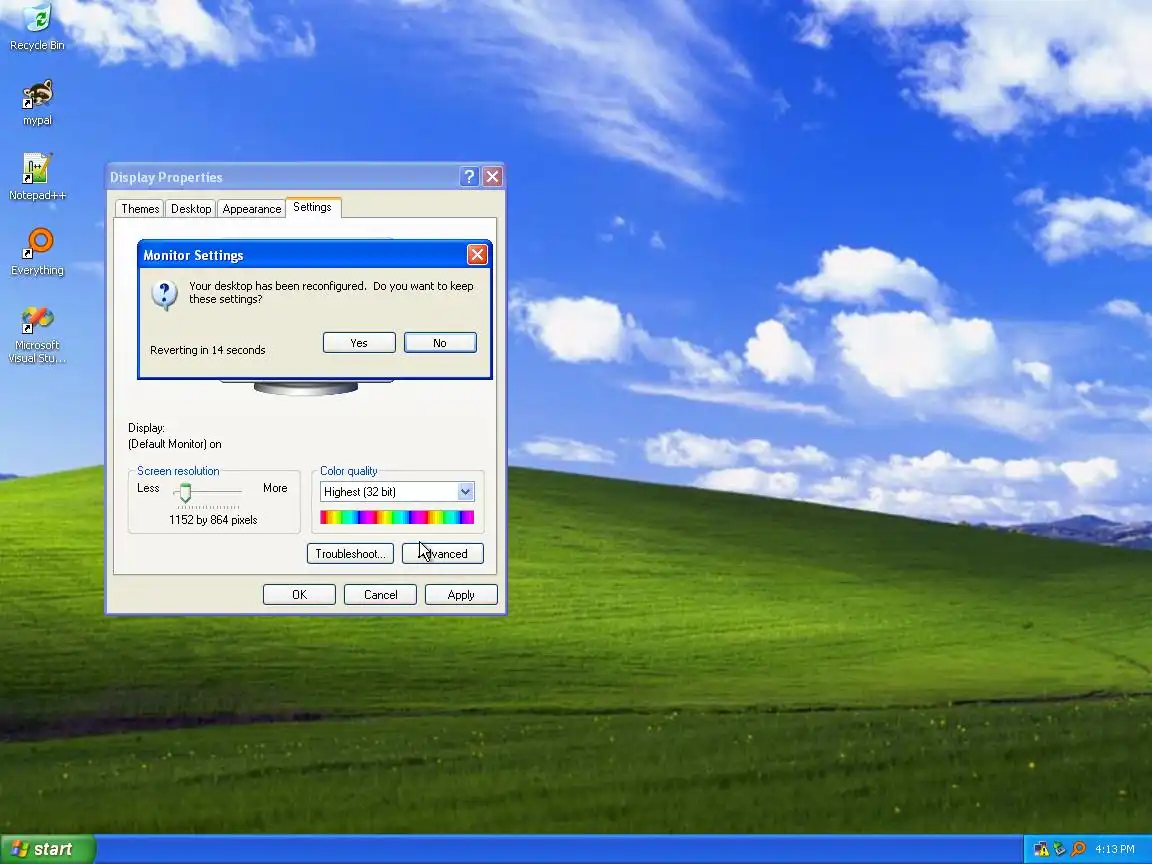Launch the Notepad++ desktop shortcut
This screenshot has width=1152, height=864.
coord(37,177)
